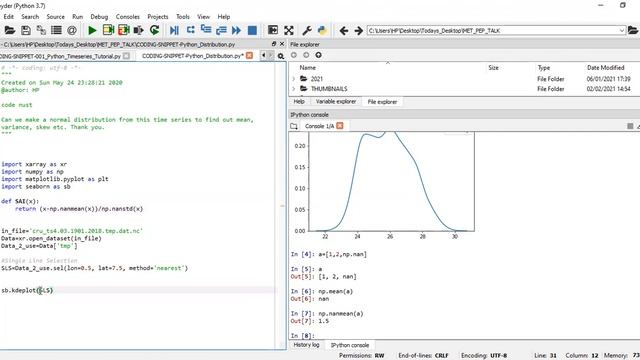640x360 pixels.
Task: Close the Python_Distribution.py tab
Action: pyautogui.click(x=249, y=56)
